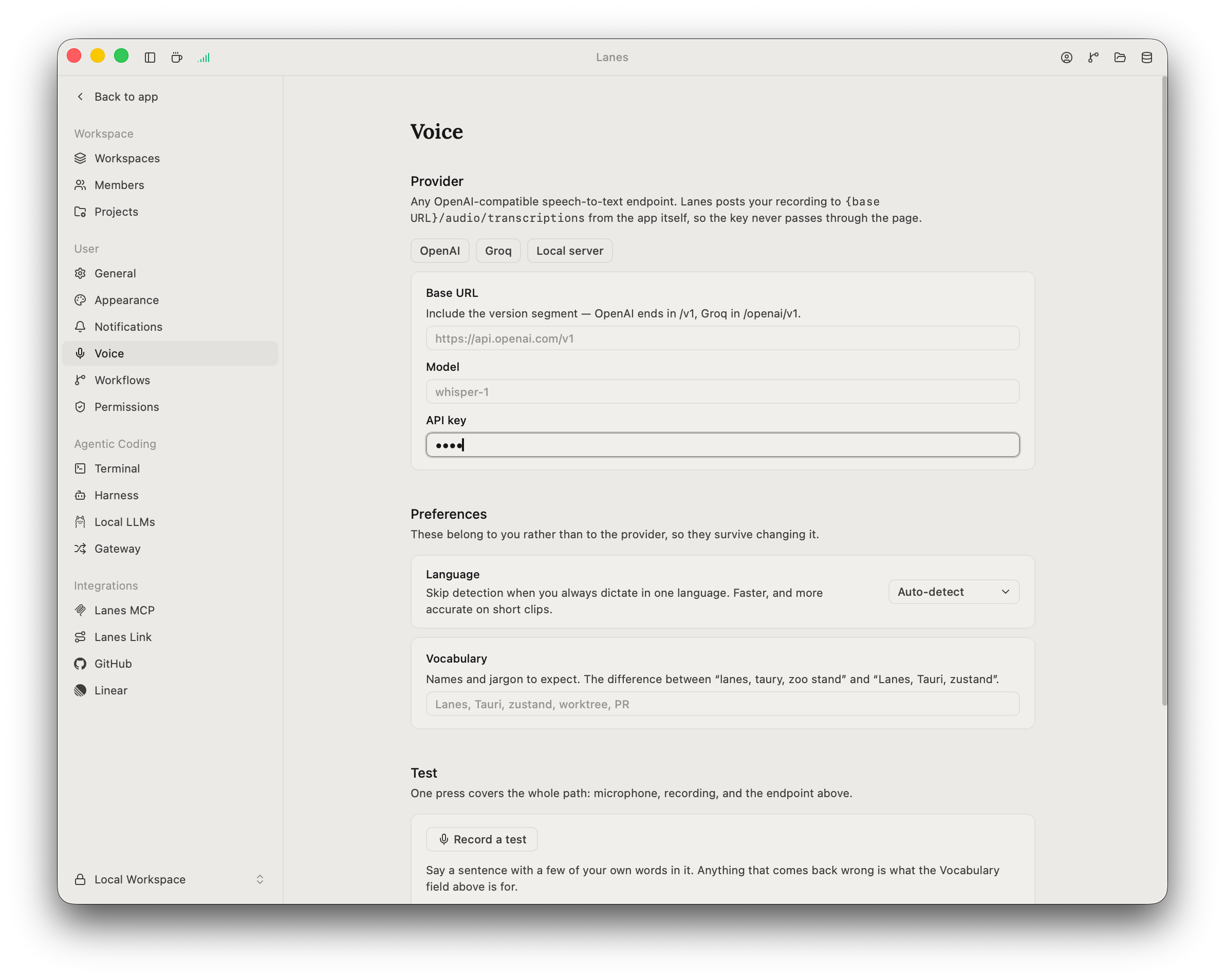Expand the Local Workspace switcher
This screenshot has height=980, width=1225.
point(170,879)
